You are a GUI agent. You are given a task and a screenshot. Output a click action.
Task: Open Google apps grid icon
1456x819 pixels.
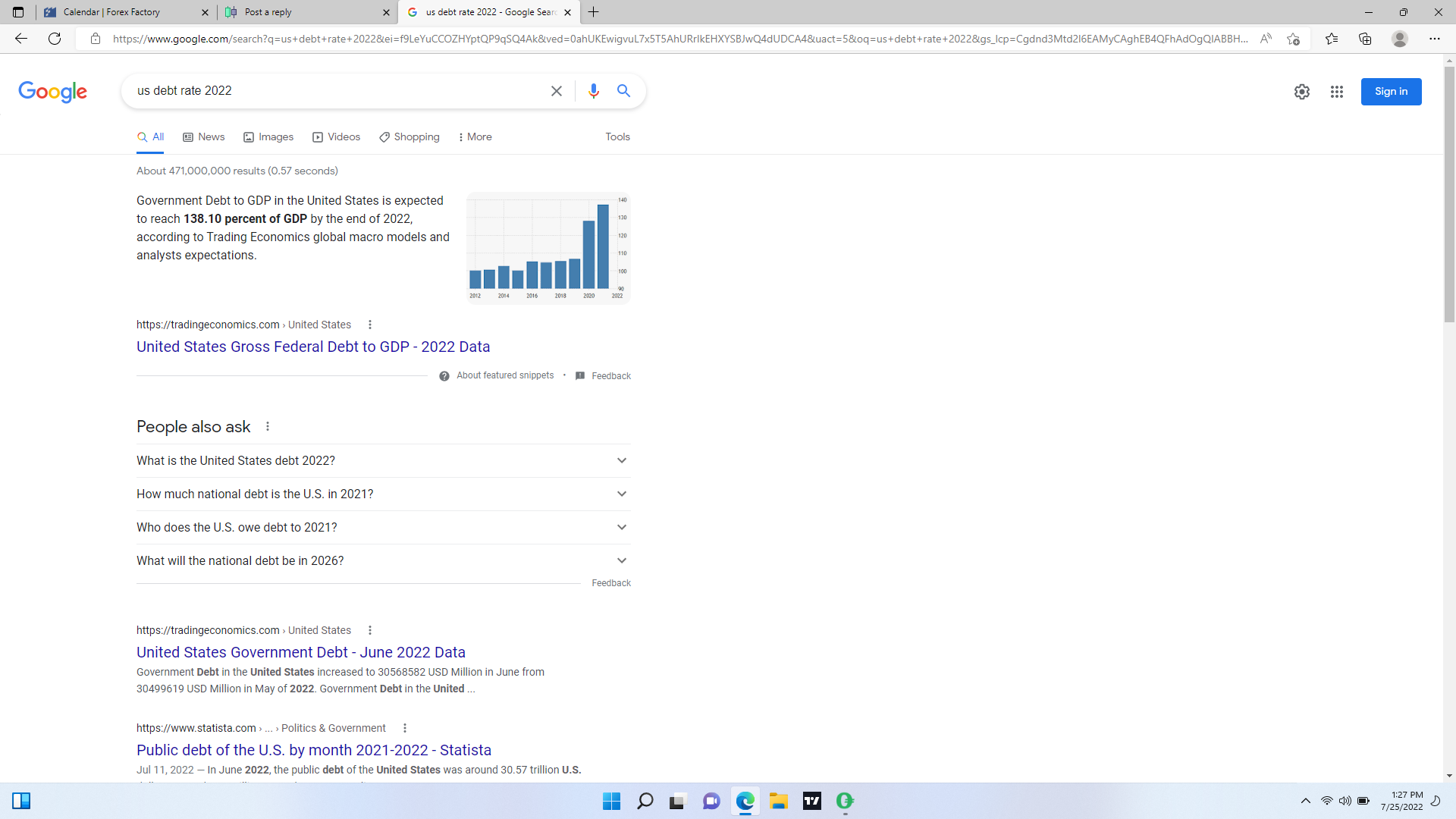click(x=1336, y=92)
